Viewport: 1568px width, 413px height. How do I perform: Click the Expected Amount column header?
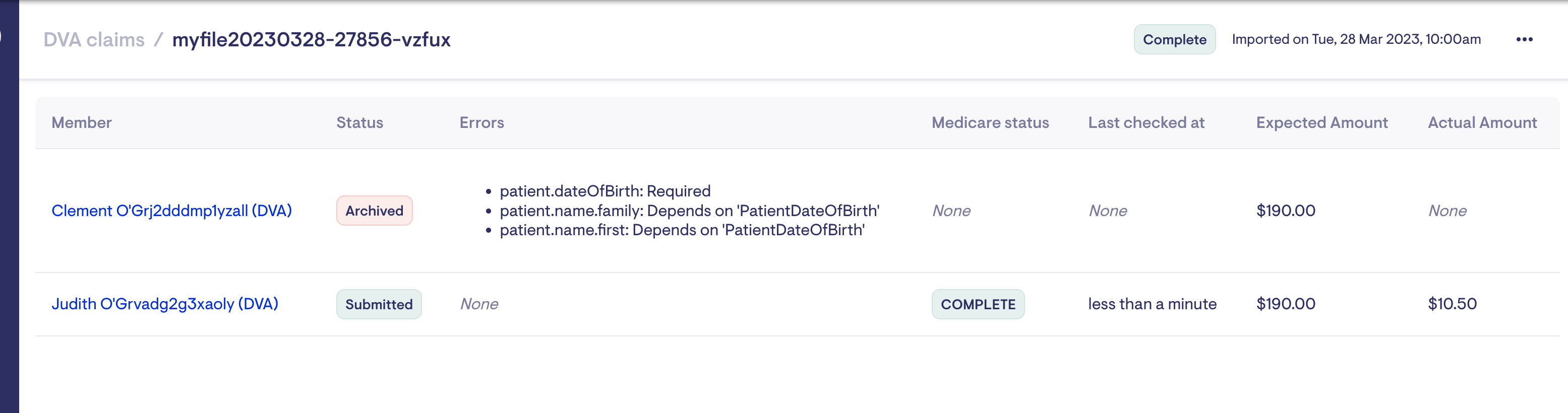coord(1321,122)
